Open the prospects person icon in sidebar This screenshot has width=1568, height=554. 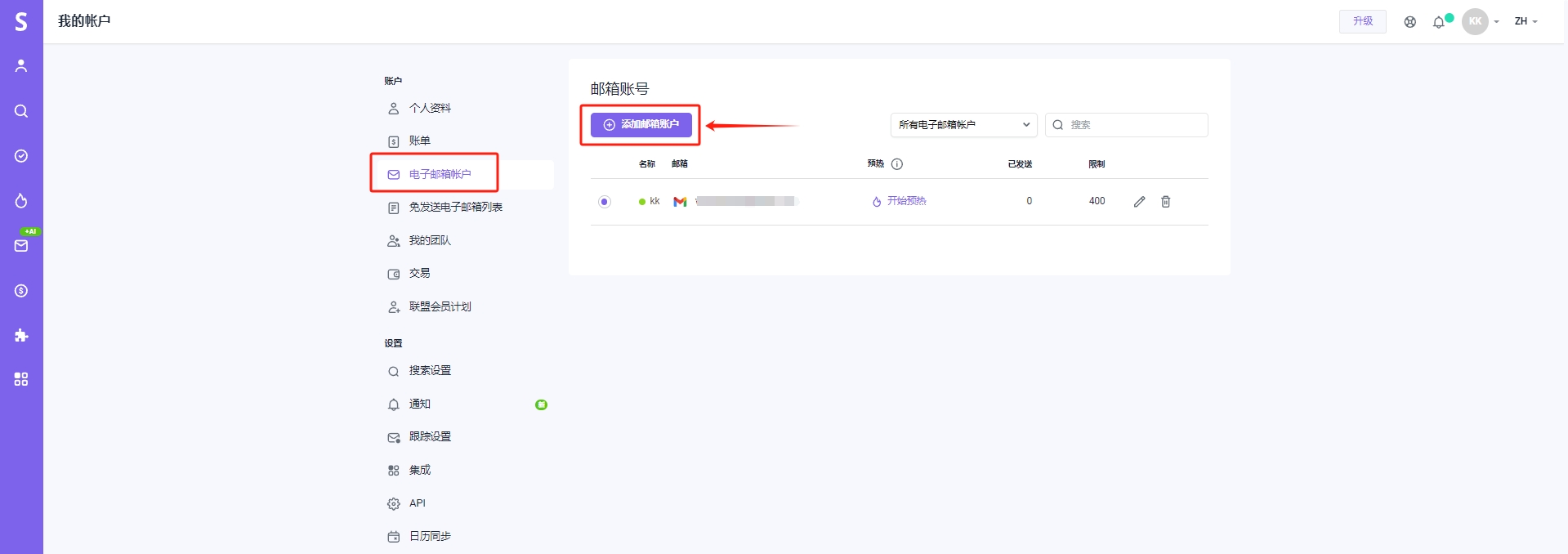click(21, 66)
